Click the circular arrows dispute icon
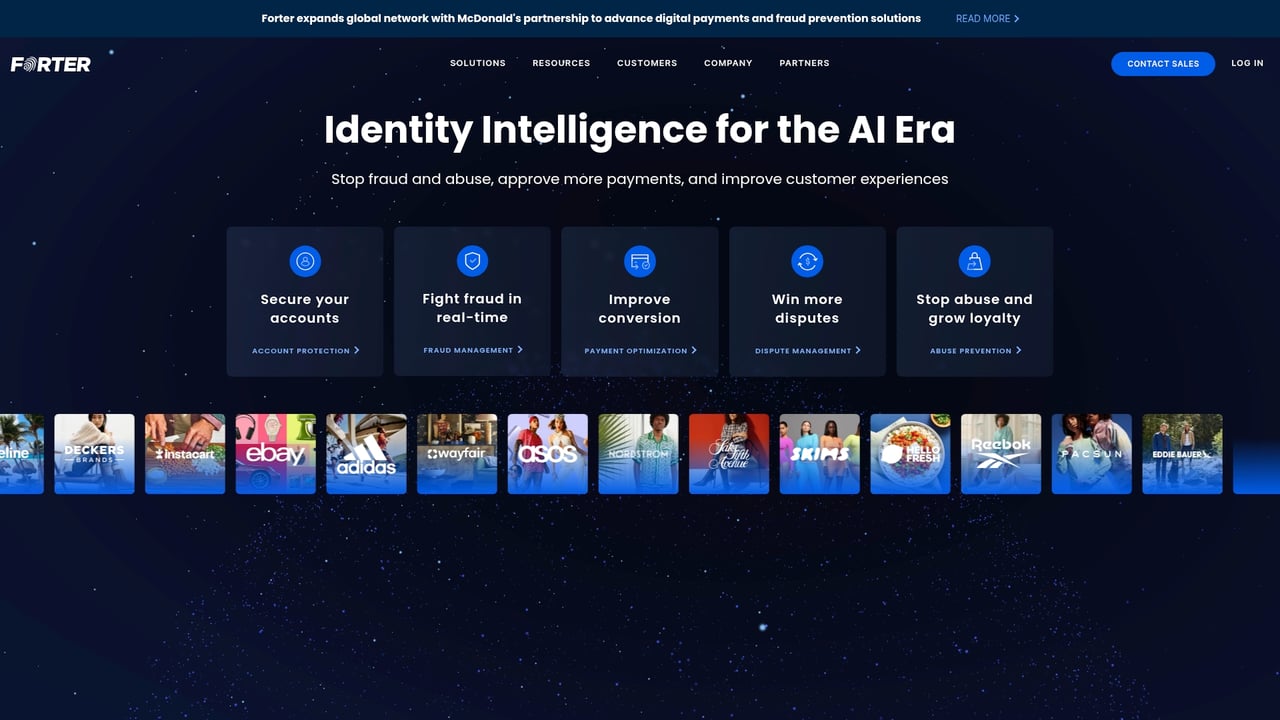The width and height of the screenshot is (1280, 720). [807, 261]
